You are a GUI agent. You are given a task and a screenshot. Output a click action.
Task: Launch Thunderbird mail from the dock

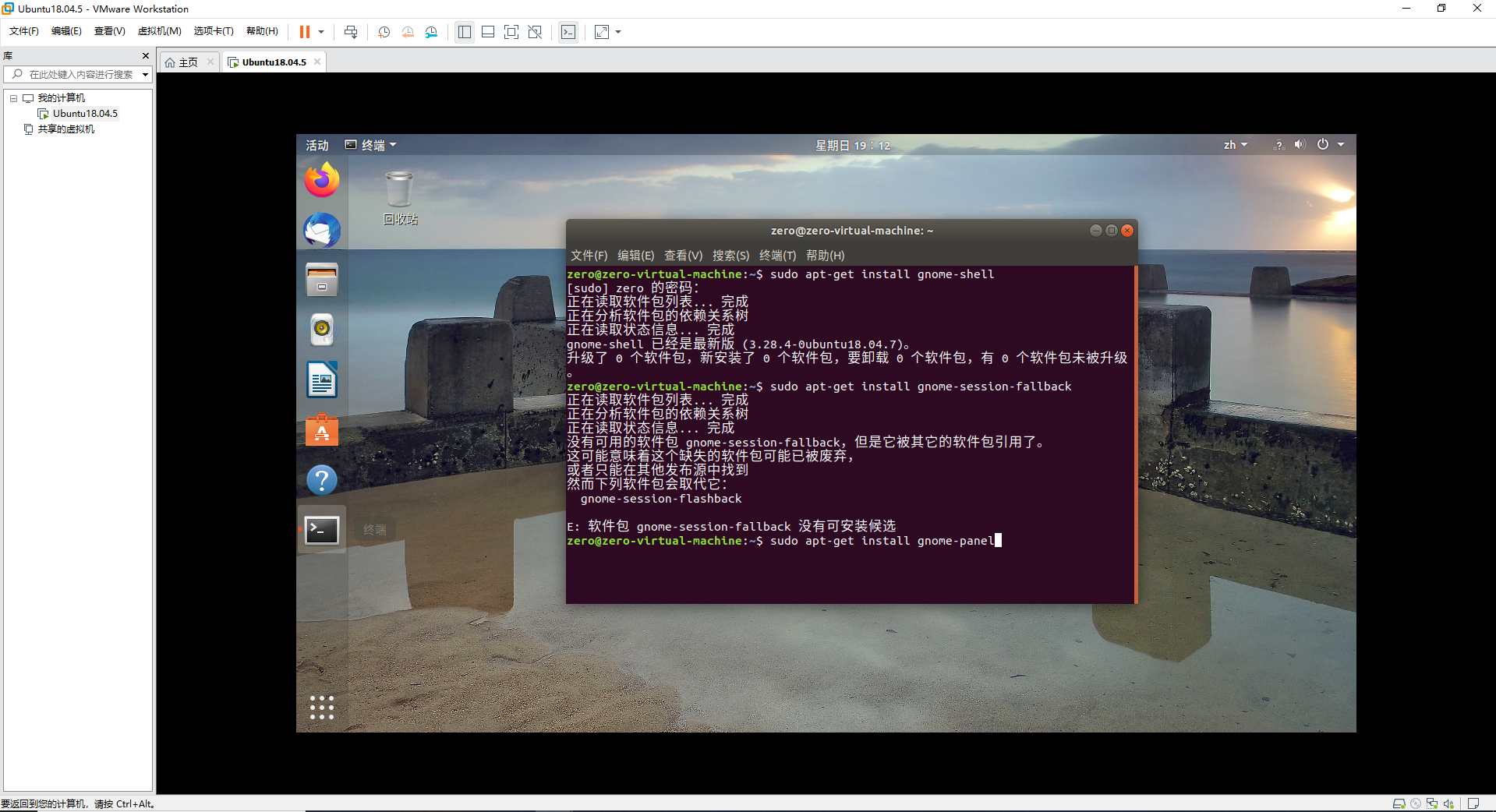tap(322, 231)
